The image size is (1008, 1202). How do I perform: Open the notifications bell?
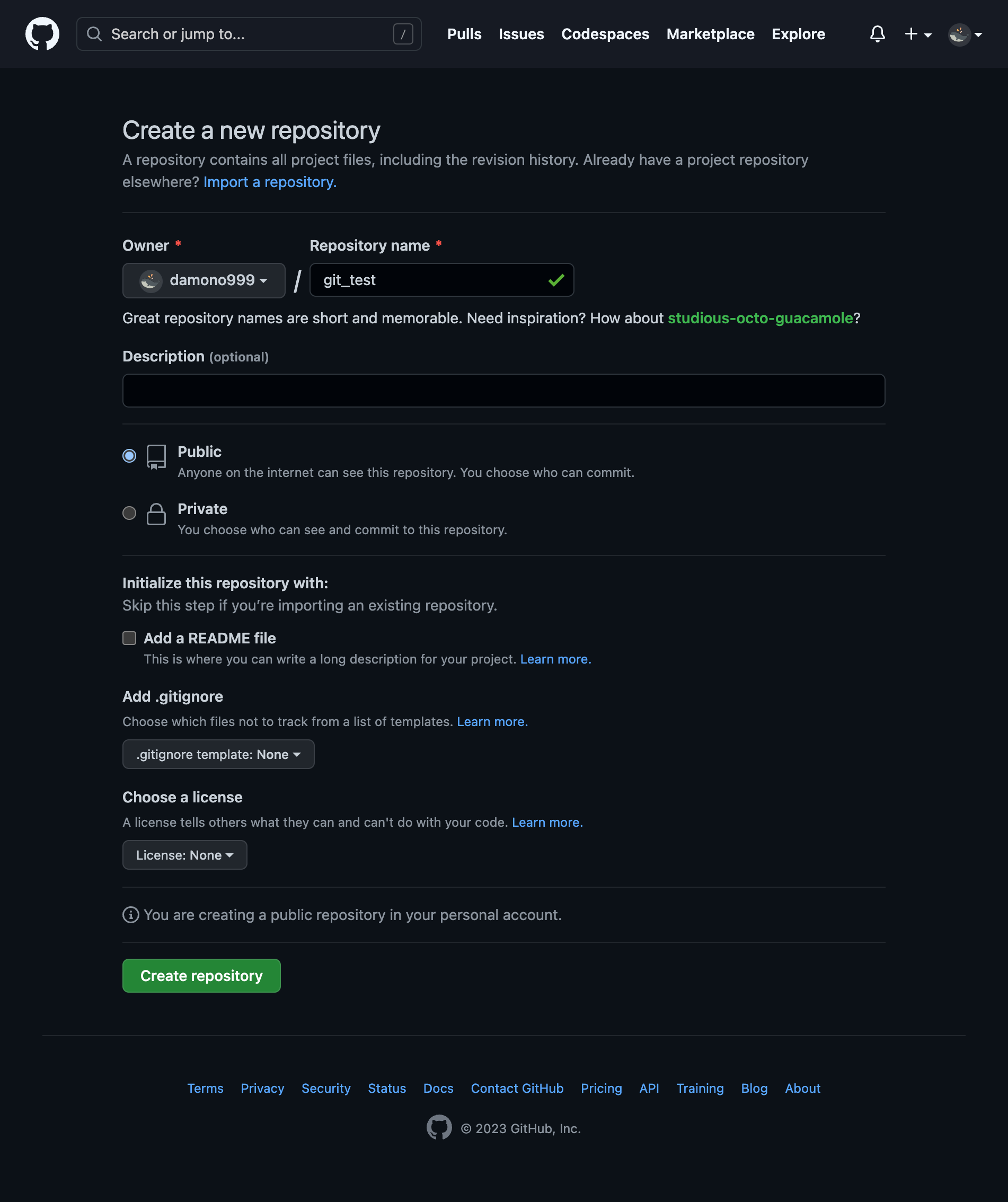877,34
